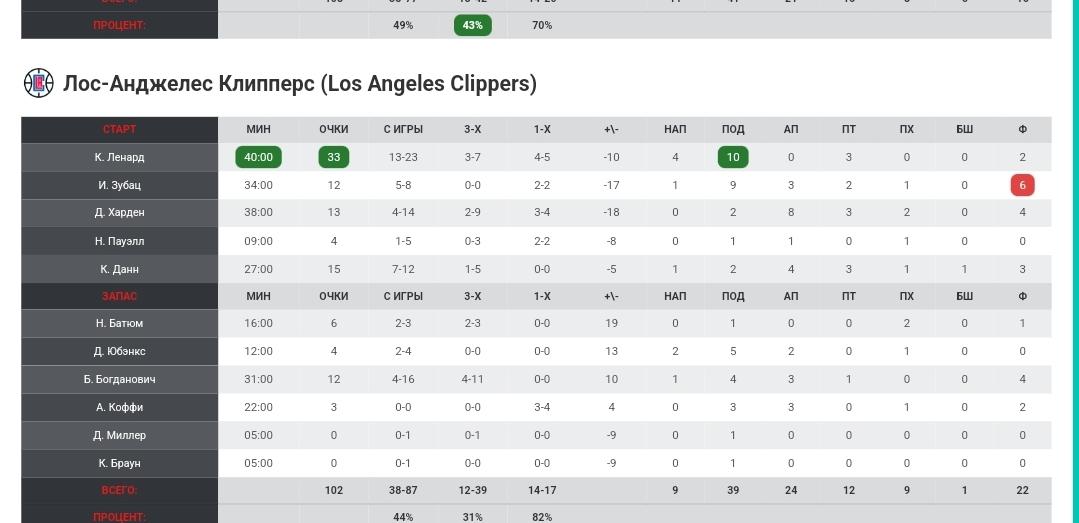The image size is (1079, 523).
Task: Click the green 33 points badge
Action: click(x=334, y=158)
